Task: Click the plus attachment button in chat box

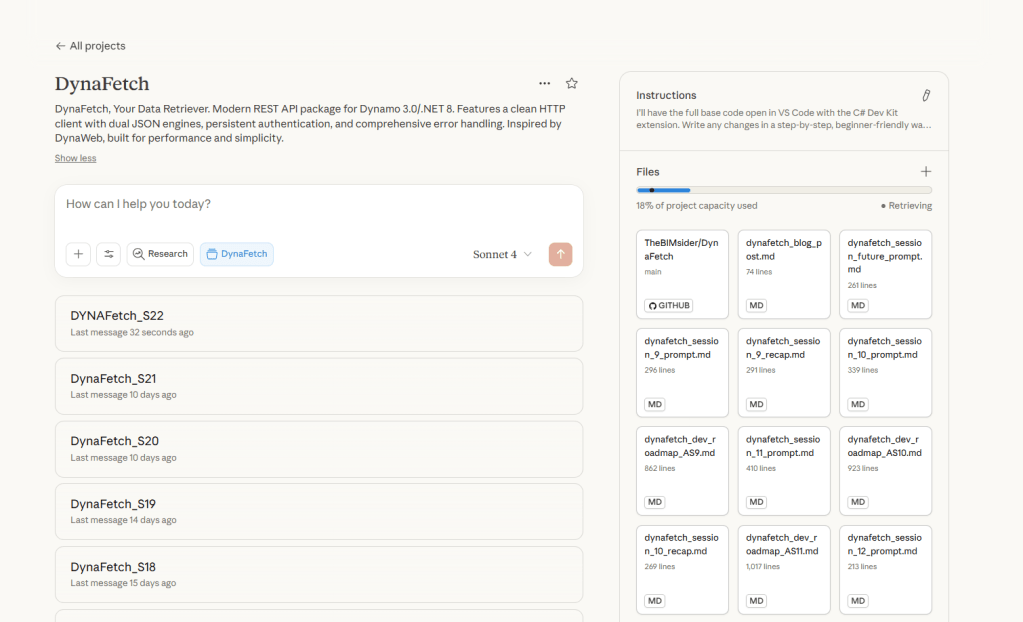Action: pos(78,254)
